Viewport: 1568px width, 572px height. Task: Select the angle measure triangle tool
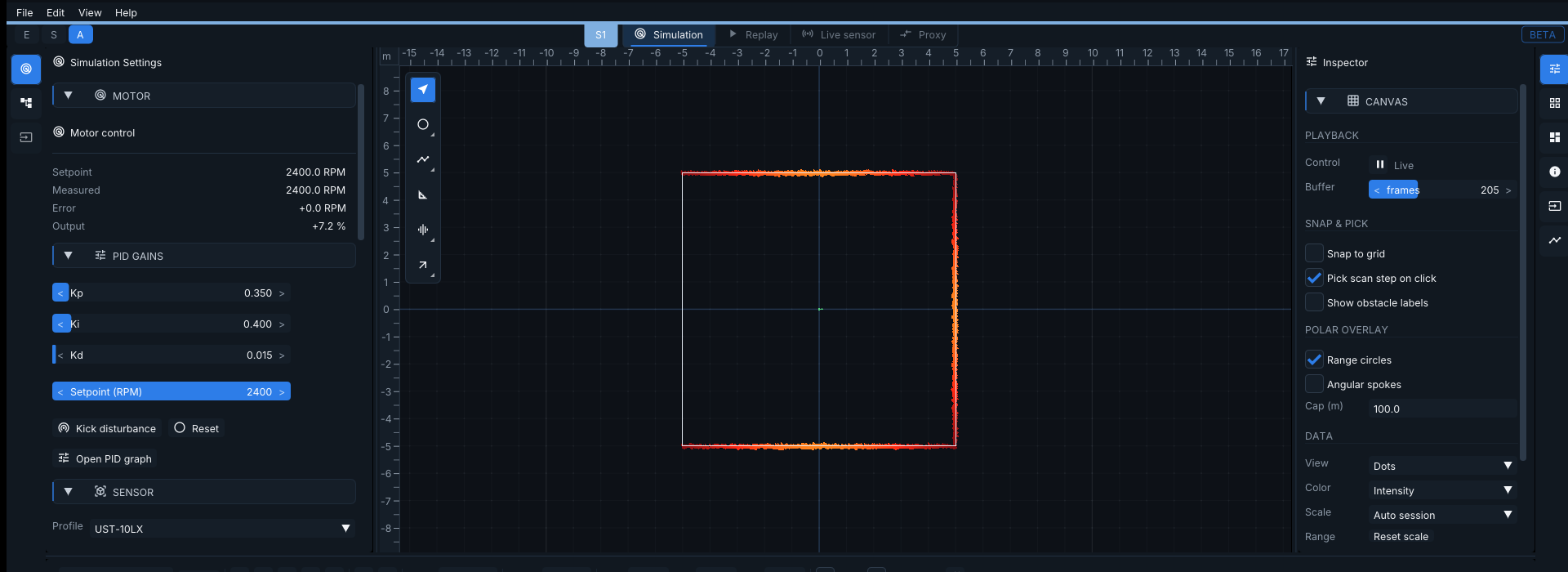coord(422,194)
